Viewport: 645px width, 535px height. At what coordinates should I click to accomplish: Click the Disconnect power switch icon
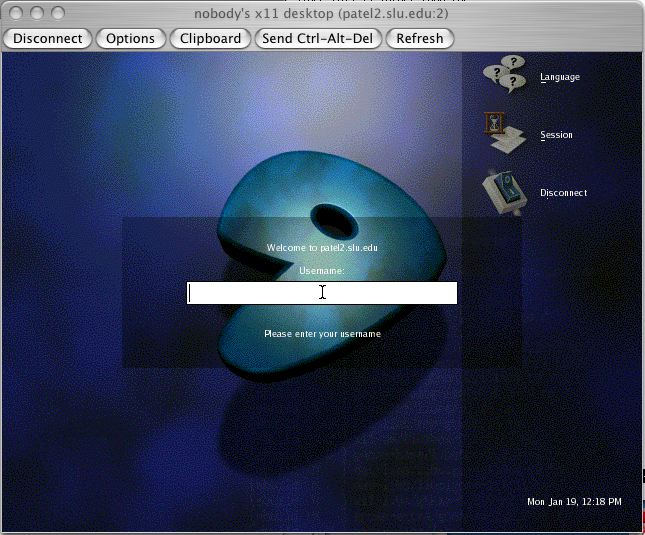tap(505, 192)
